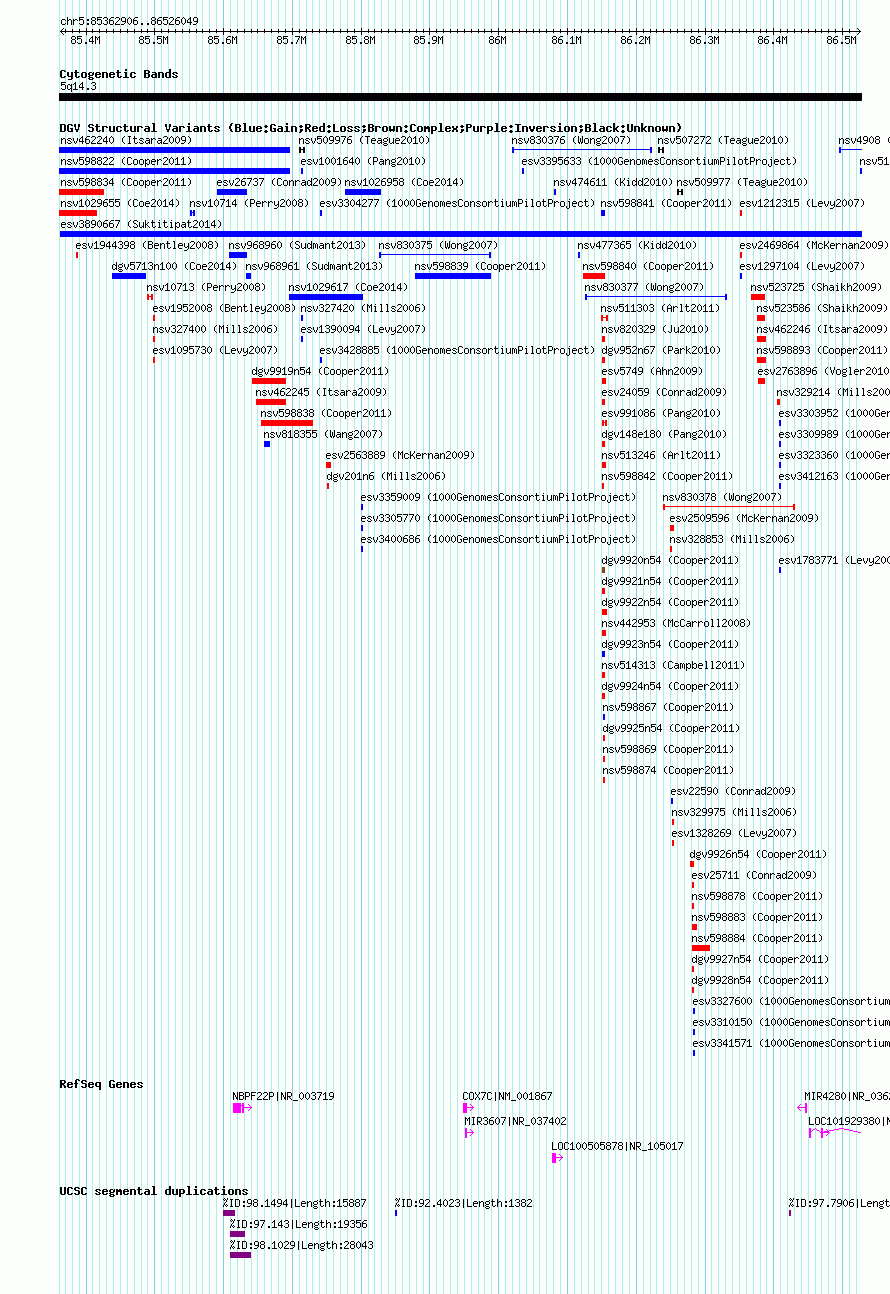Image resolution: width=890 pixels, height=1294 pixels.
Task: Select variant nsv442953 (McCarroll2008)
Action: click(x=676, y=623)
